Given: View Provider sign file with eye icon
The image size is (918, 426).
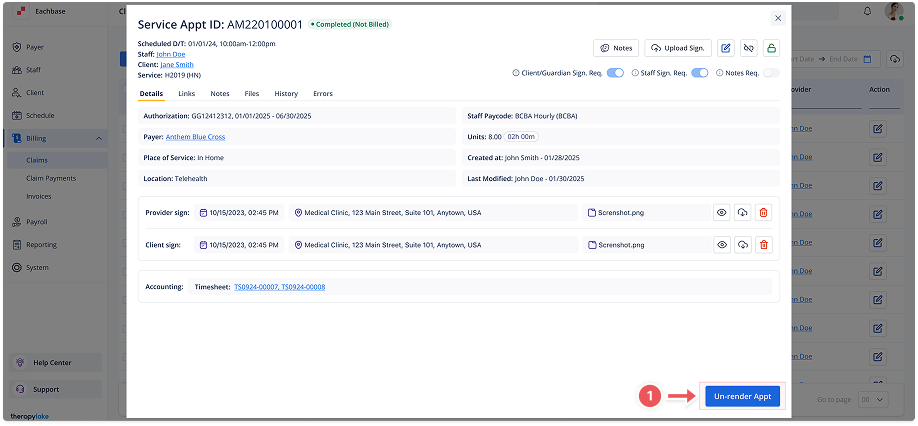Looking at the screenshot, I should [721, 213].
